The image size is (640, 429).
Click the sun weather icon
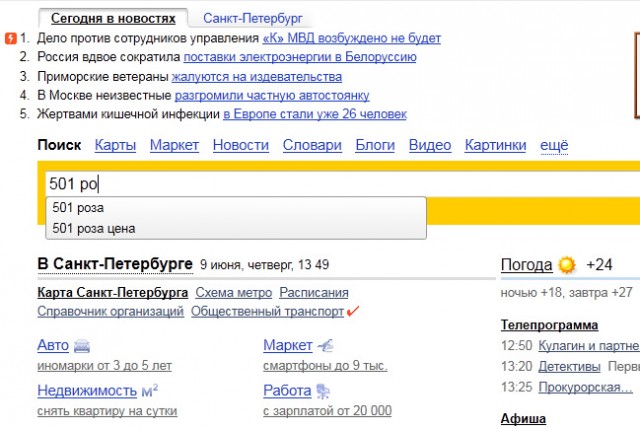tap(567, 265)
